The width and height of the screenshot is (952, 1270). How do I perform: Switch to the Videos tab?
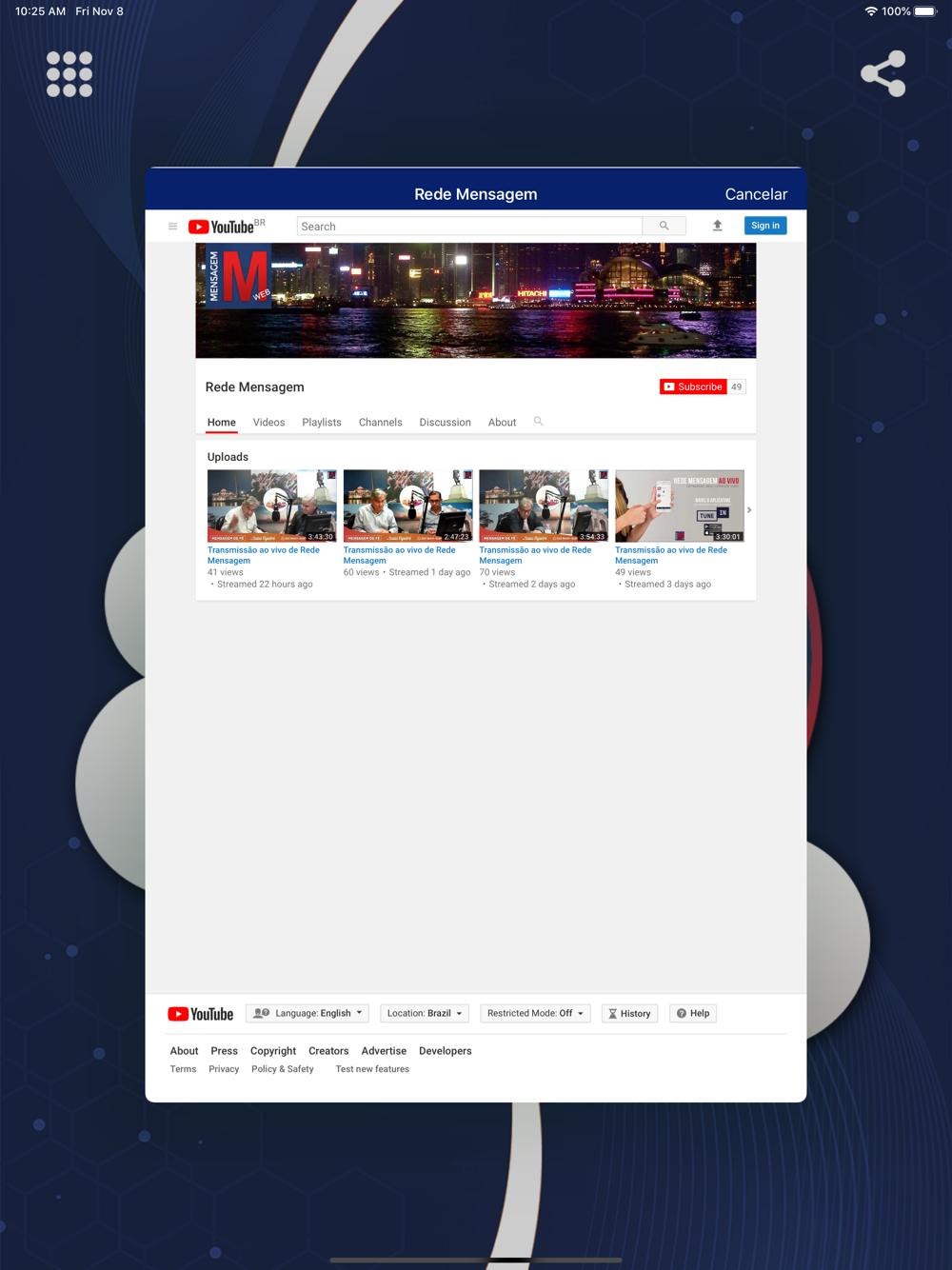(x=268, y=423)
